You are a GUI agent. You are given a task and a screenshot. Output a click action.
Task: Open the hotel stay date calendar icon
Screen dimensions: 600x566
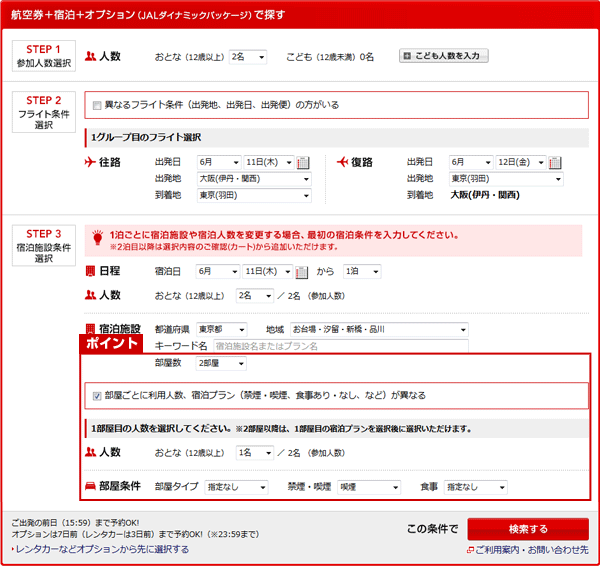304,272
